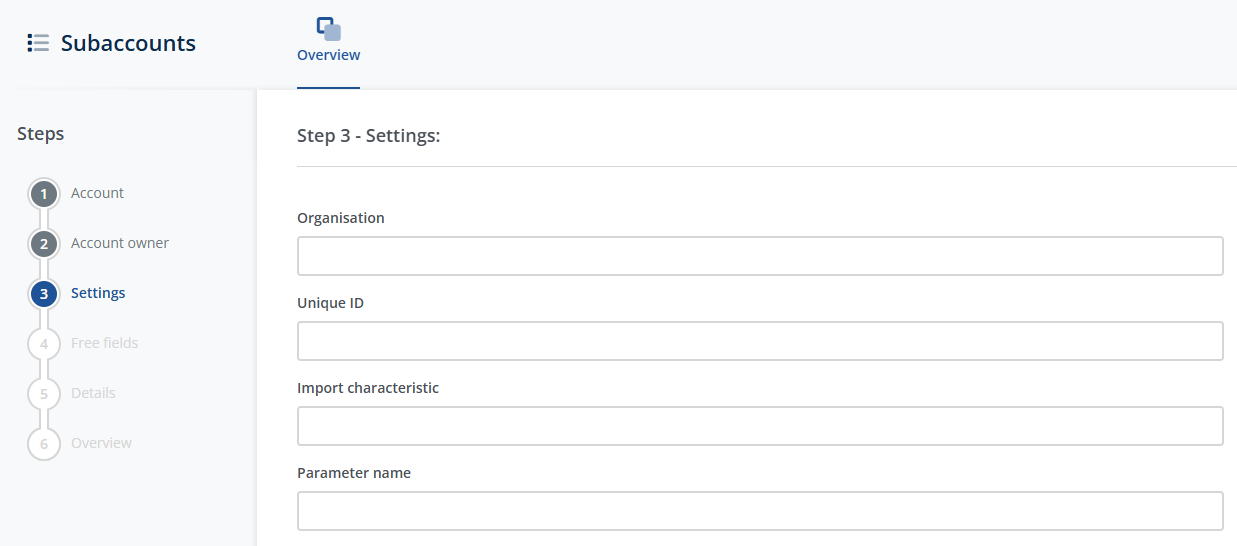The width and height of the screenshot is (1237, 546).
Task: Go to the Details step
Action: click(93, 393)
